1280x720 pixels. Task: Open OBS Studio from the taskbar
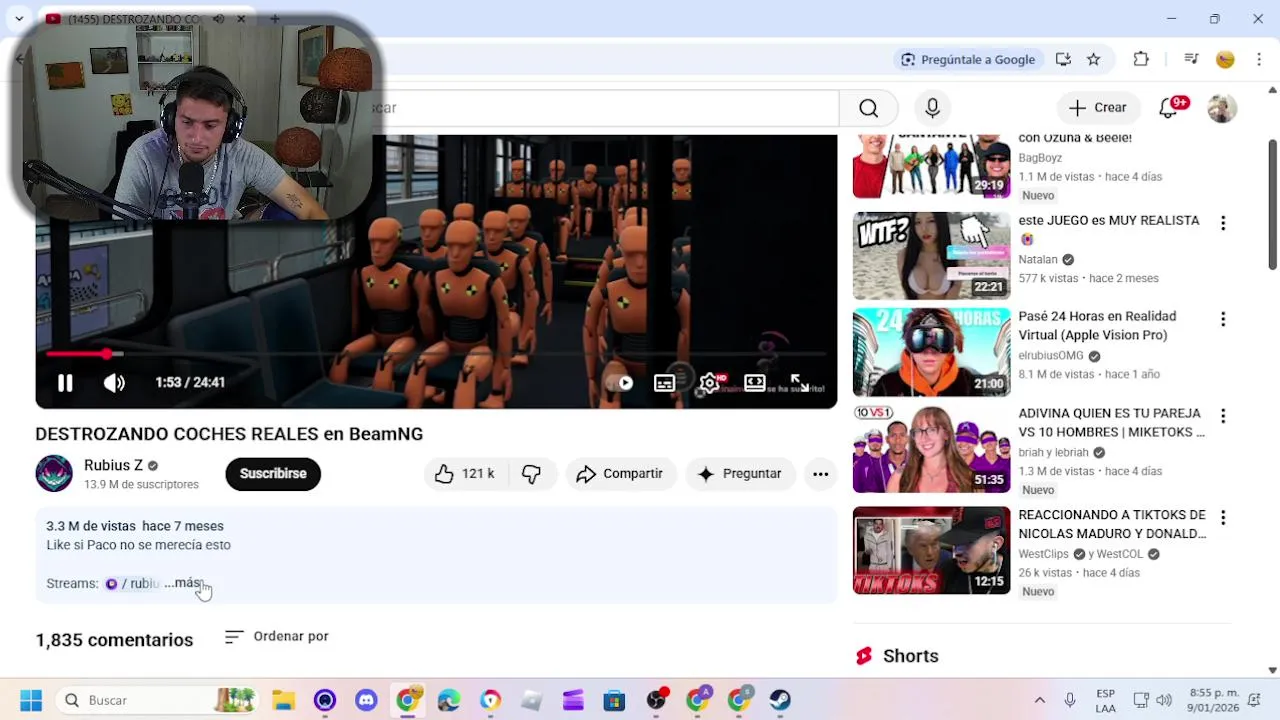click(655, 700)
